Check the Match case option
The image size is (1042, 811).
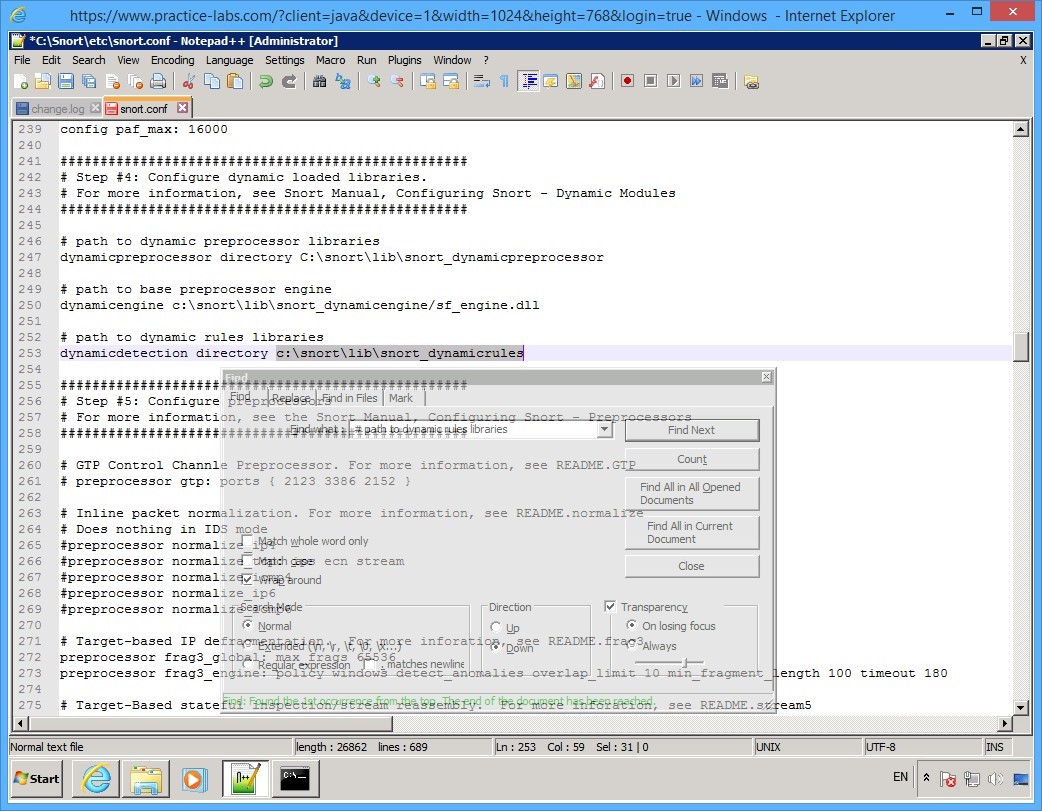tap(248, 561)
